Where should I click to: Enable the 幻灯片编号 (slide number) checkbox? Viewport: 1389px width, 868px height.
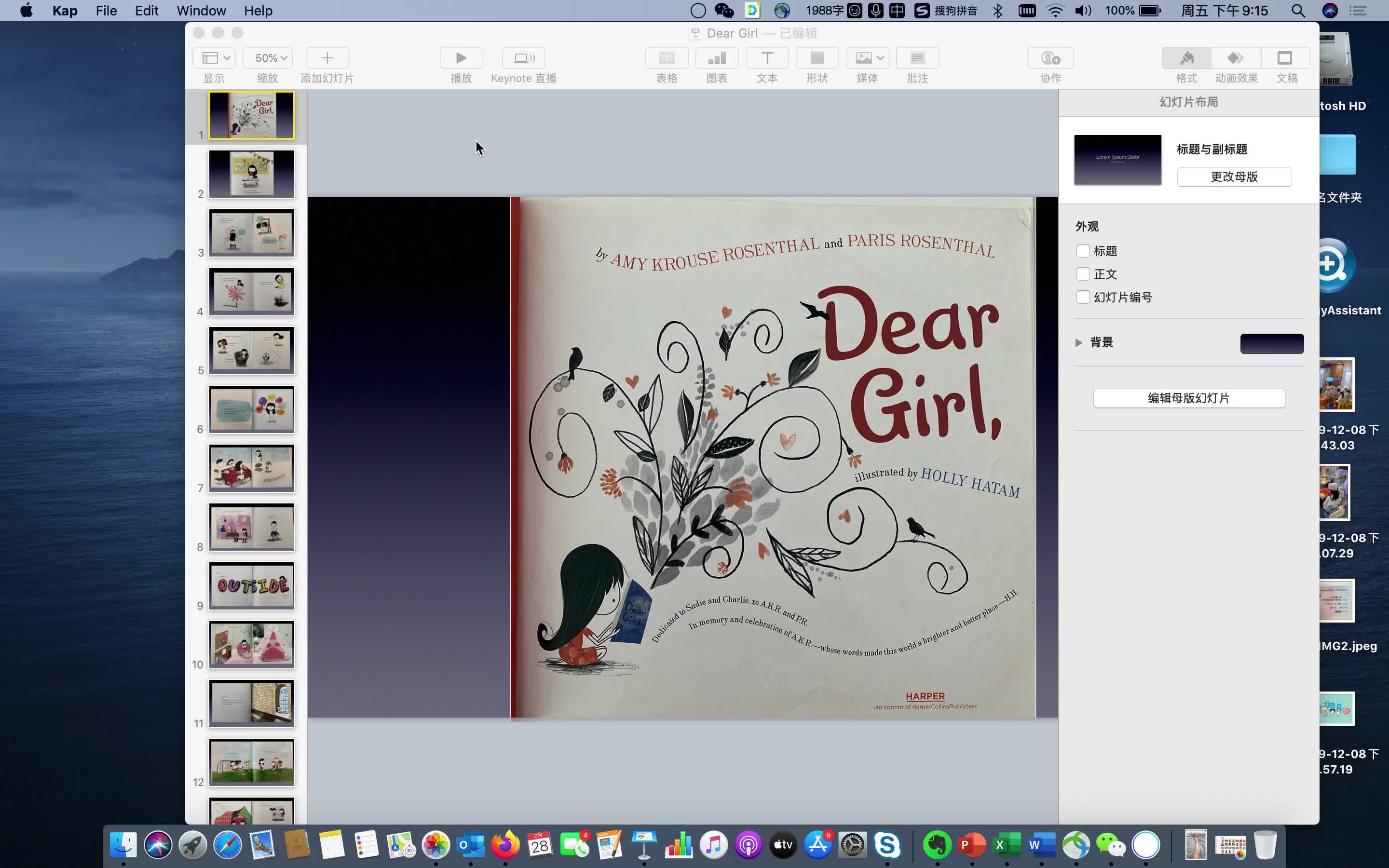[x=1083, y=298]
